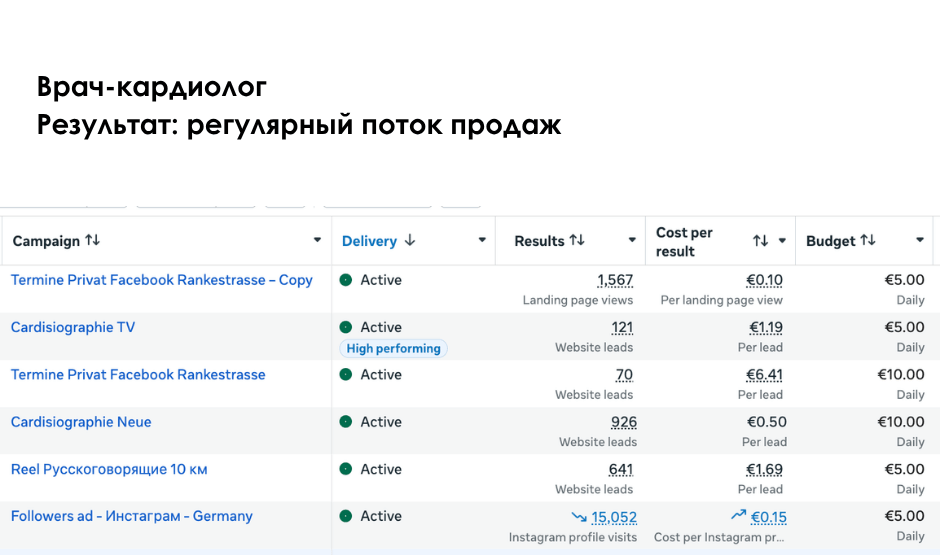Click the 641 website leads result
Image resolution: width=940 pixels, height=555 pixels.
pos(621,470)
